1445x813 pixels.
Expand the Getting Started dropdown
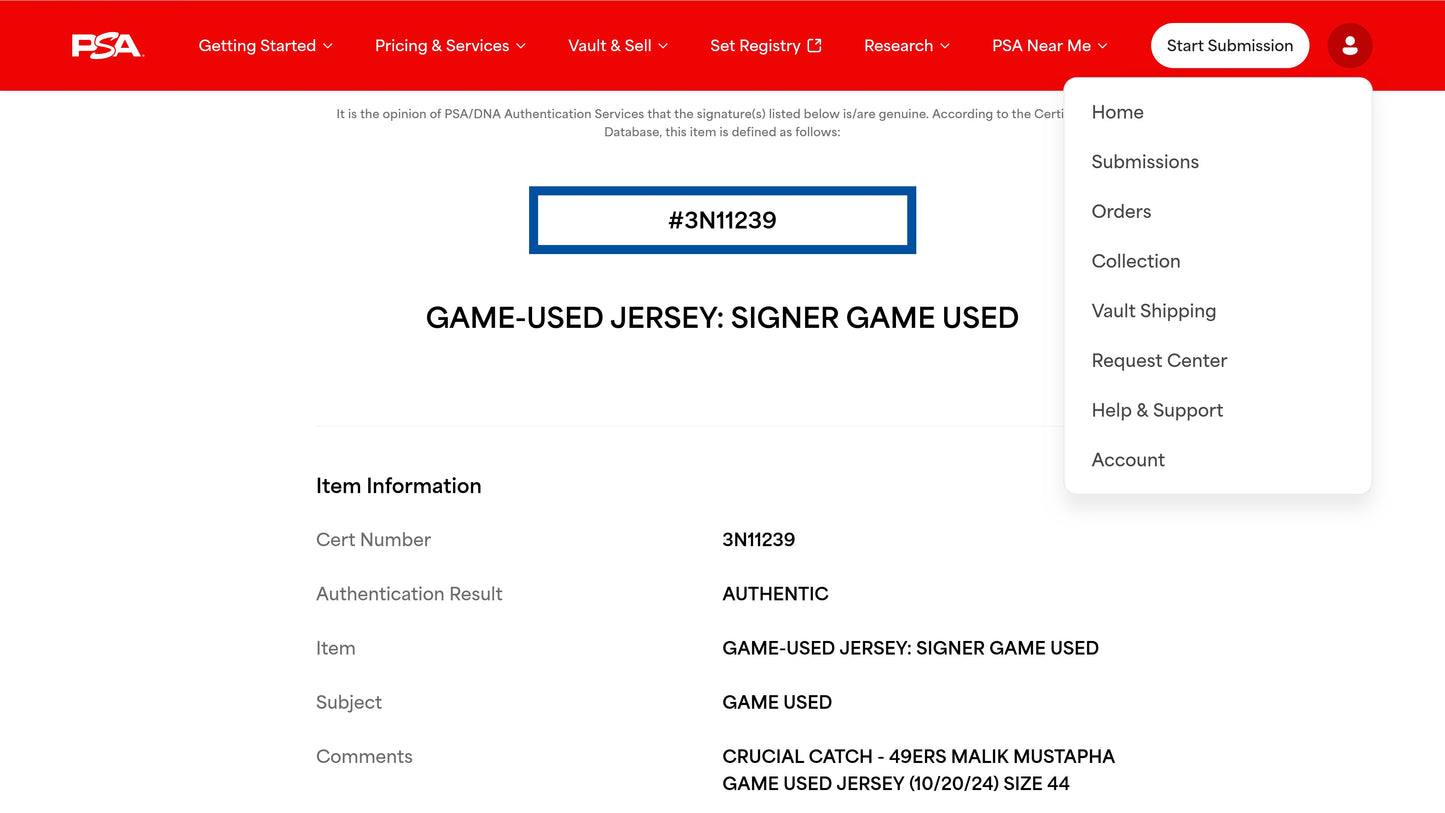265,46
